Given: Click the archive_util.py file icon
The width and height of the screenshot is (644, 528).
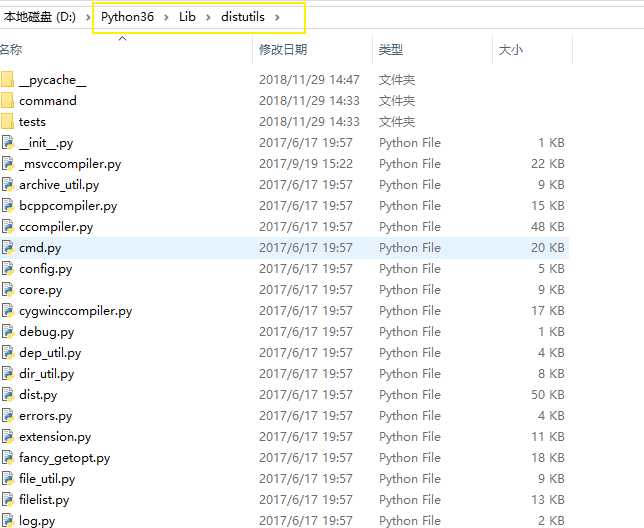Looking at the screenshot, I should click(7, 184).
